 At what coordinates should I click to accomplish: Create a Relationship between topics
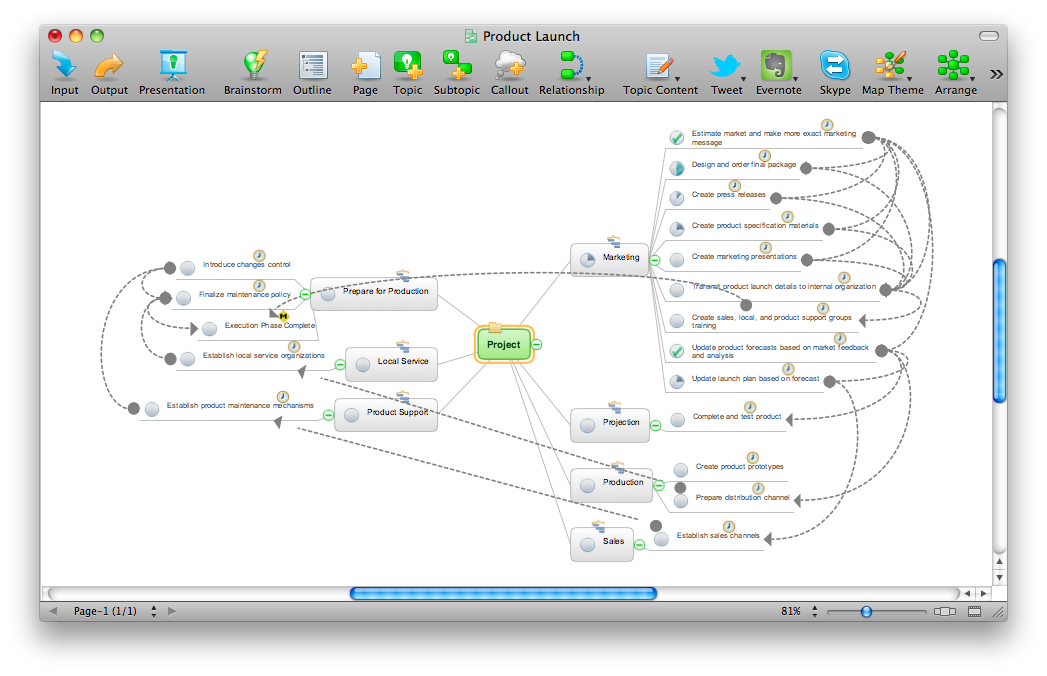tap(572, 73)
